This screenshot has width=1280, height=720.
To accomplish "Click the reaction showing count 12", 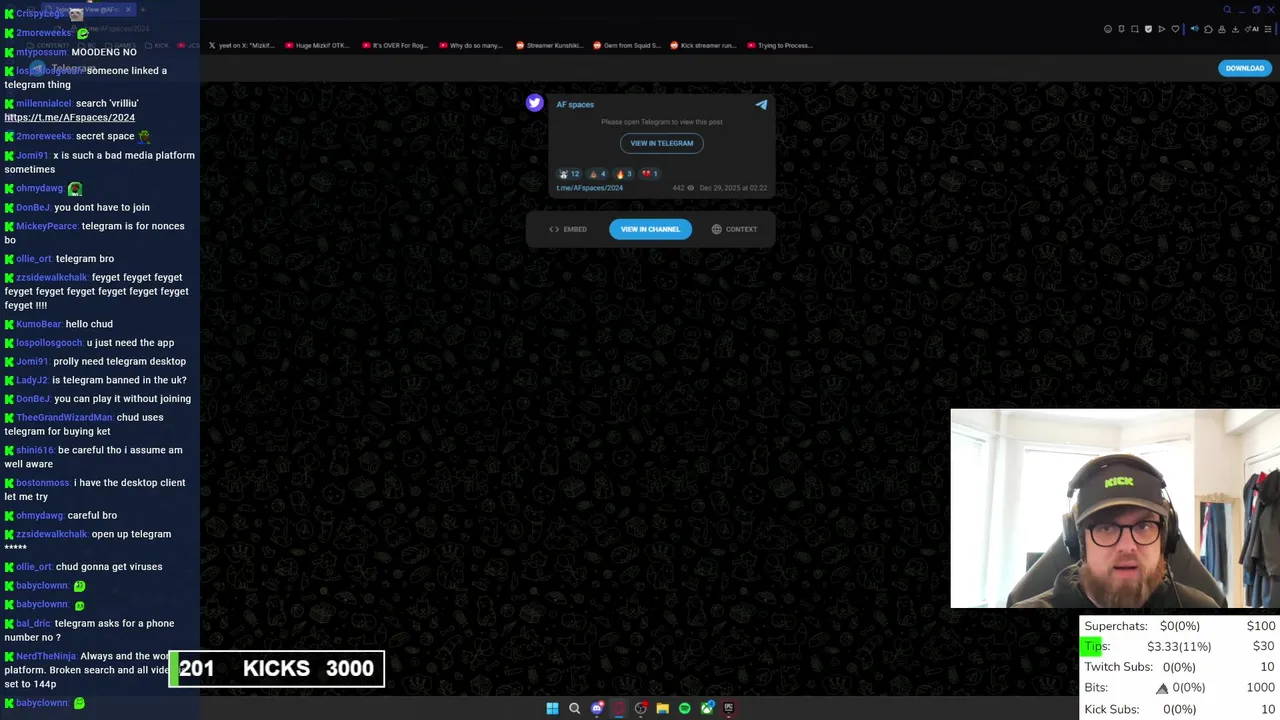I will coord(569,174).
